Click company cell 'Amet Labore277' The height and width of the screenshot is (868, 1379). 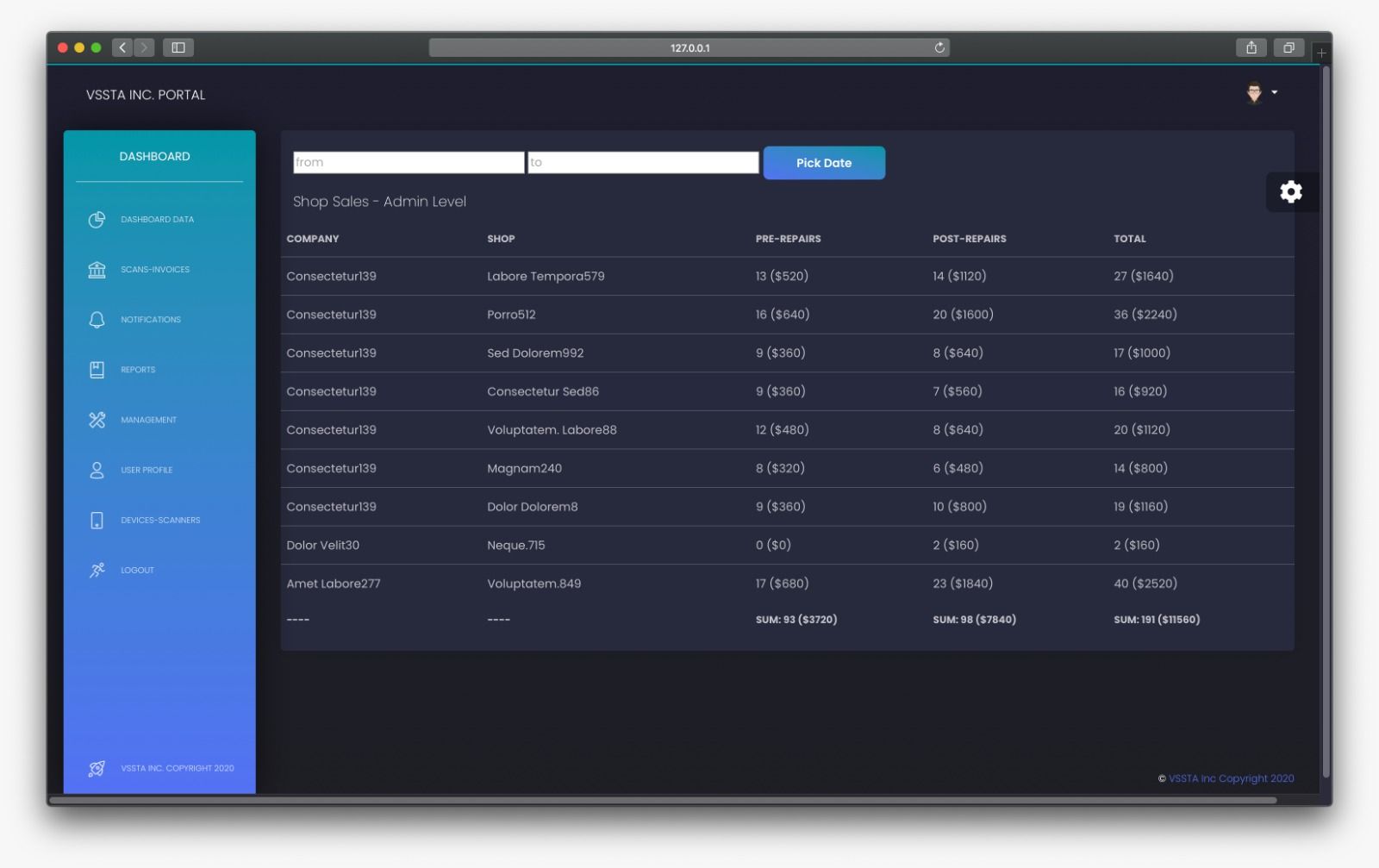click(x=334, y=584)
